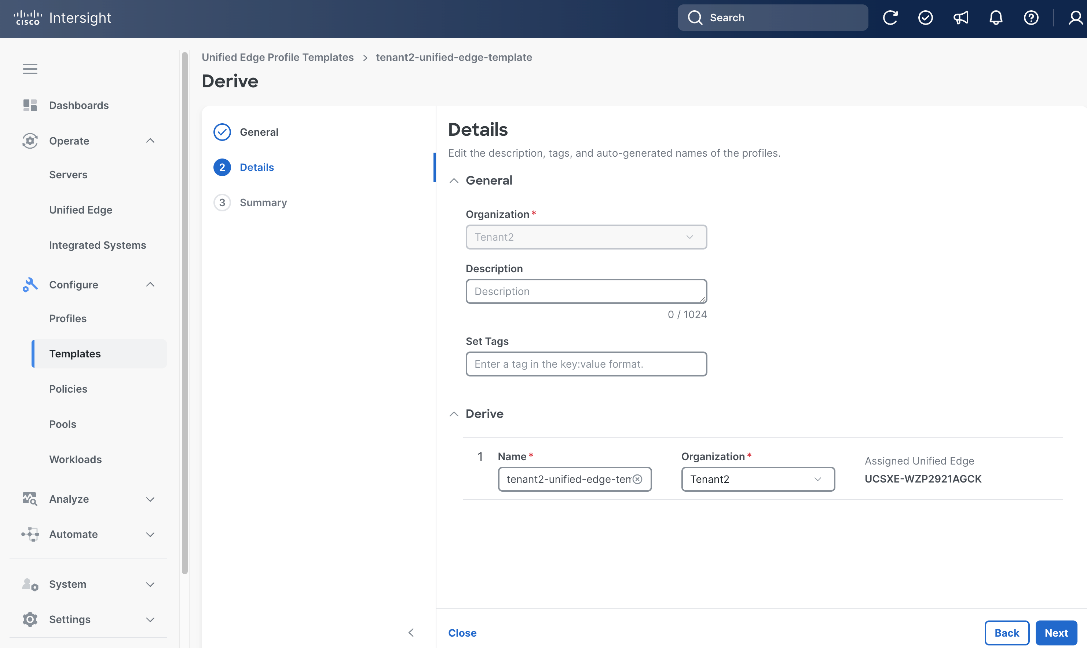This screenshot has width=1087, height=648.
Task: Open the notifications bell
Action: [996, 18]
